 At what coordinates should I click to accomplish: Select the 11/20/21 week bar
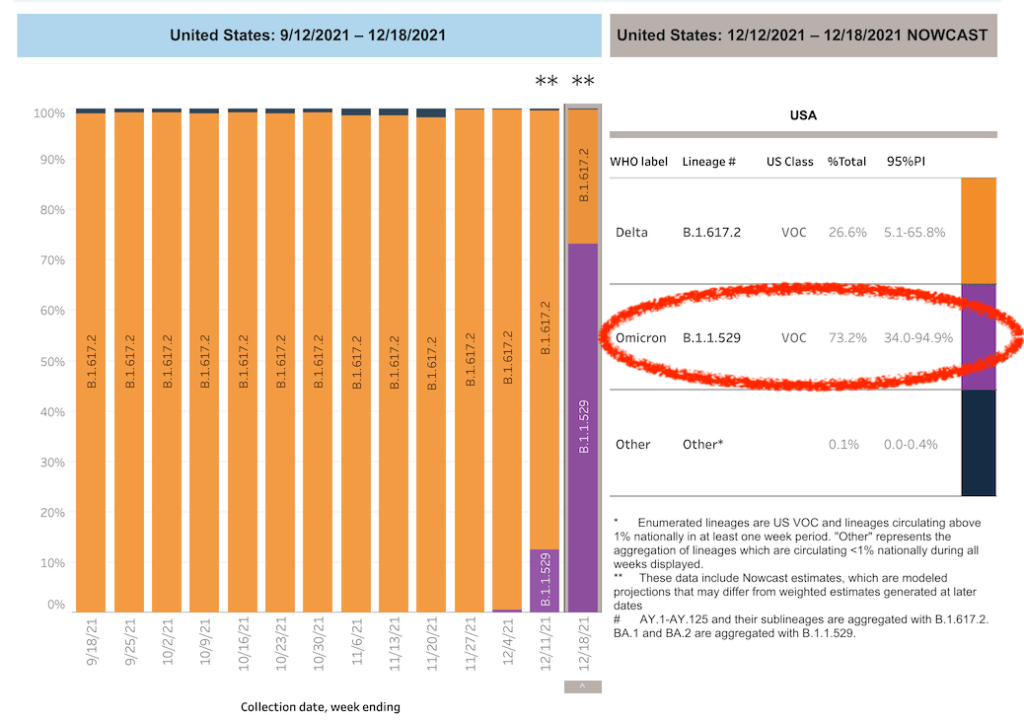tap(431, 360)
